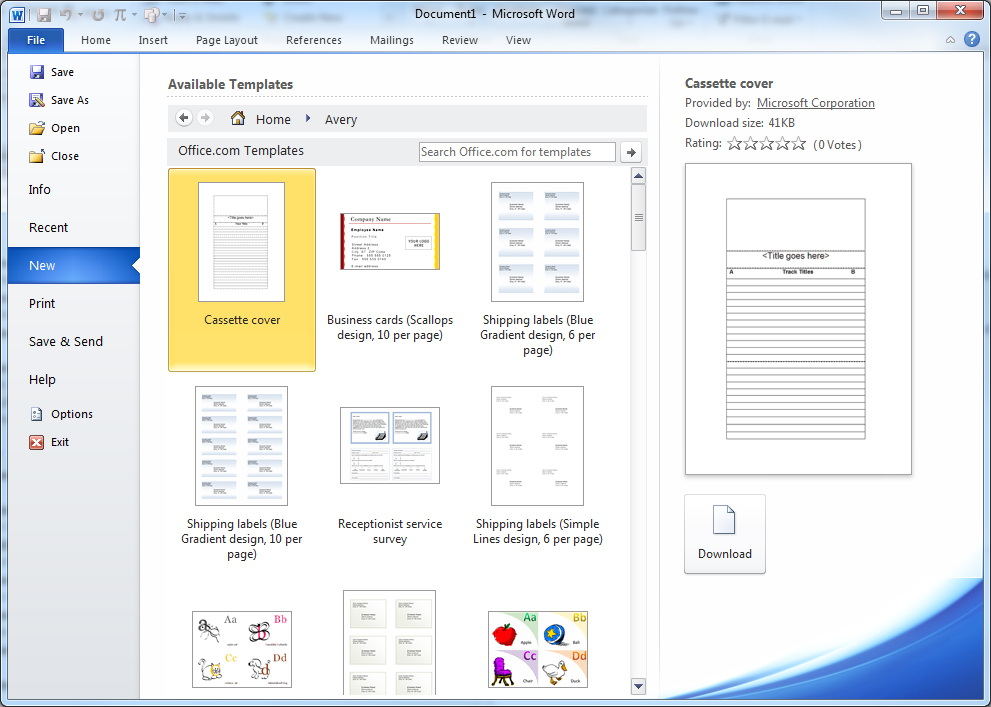Select black-and-white alphabet cards template thumbnail

click(x=242, y=649)
